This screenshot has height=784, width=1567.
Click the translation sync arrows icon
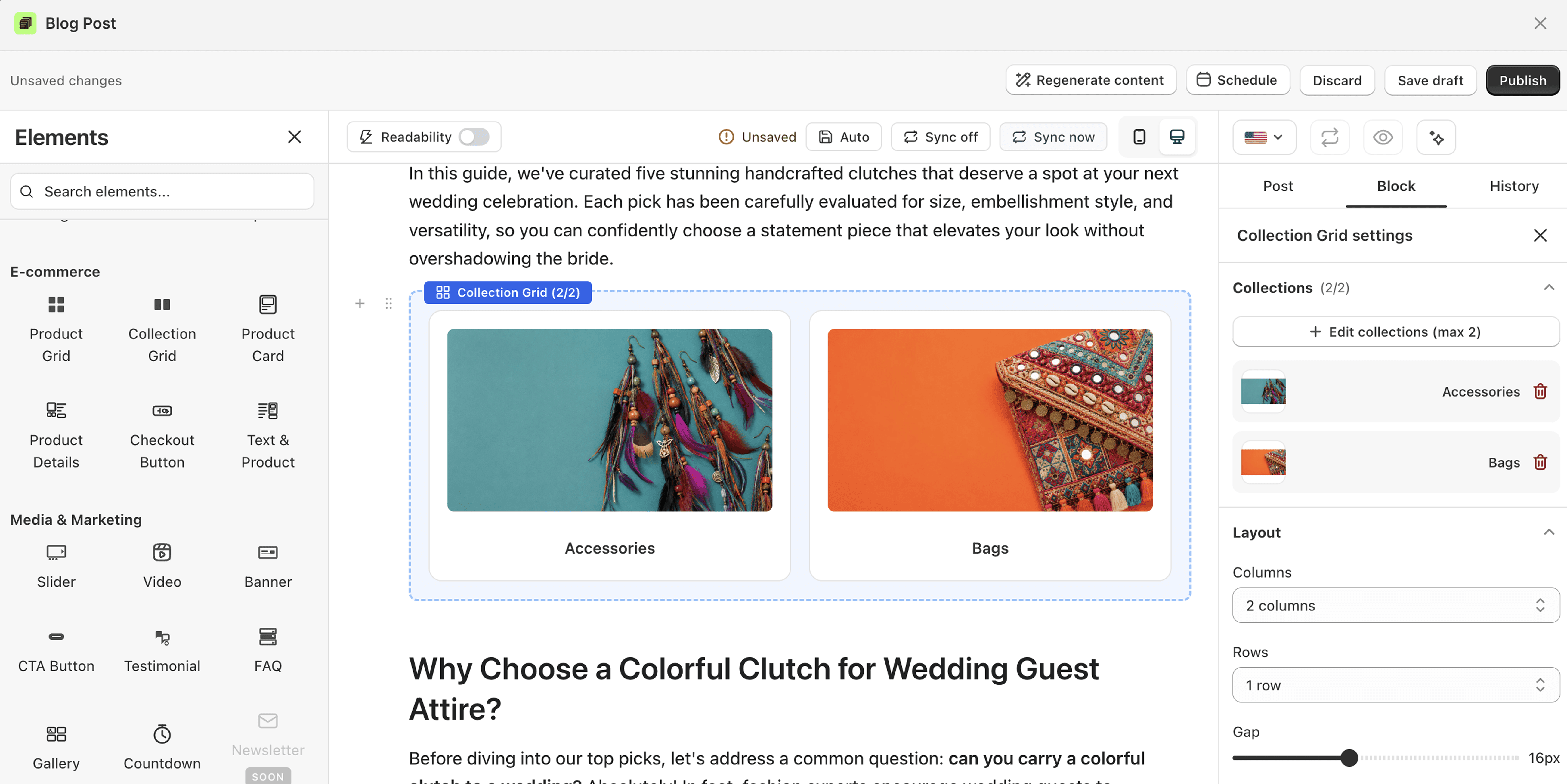click(x=1330, y=137)
